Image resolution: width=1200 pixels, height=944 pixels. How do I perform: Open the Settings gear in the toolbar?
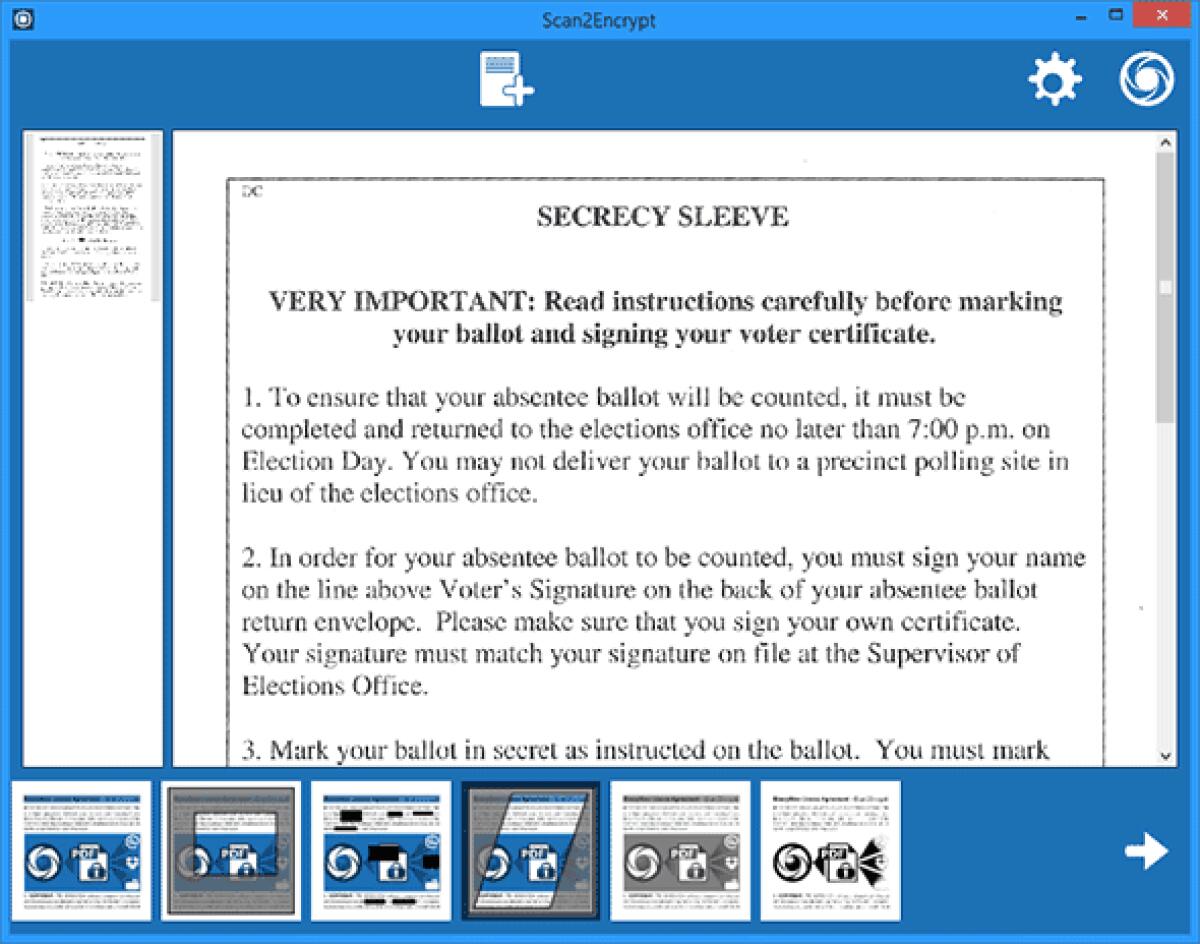tap(1054, 78)
